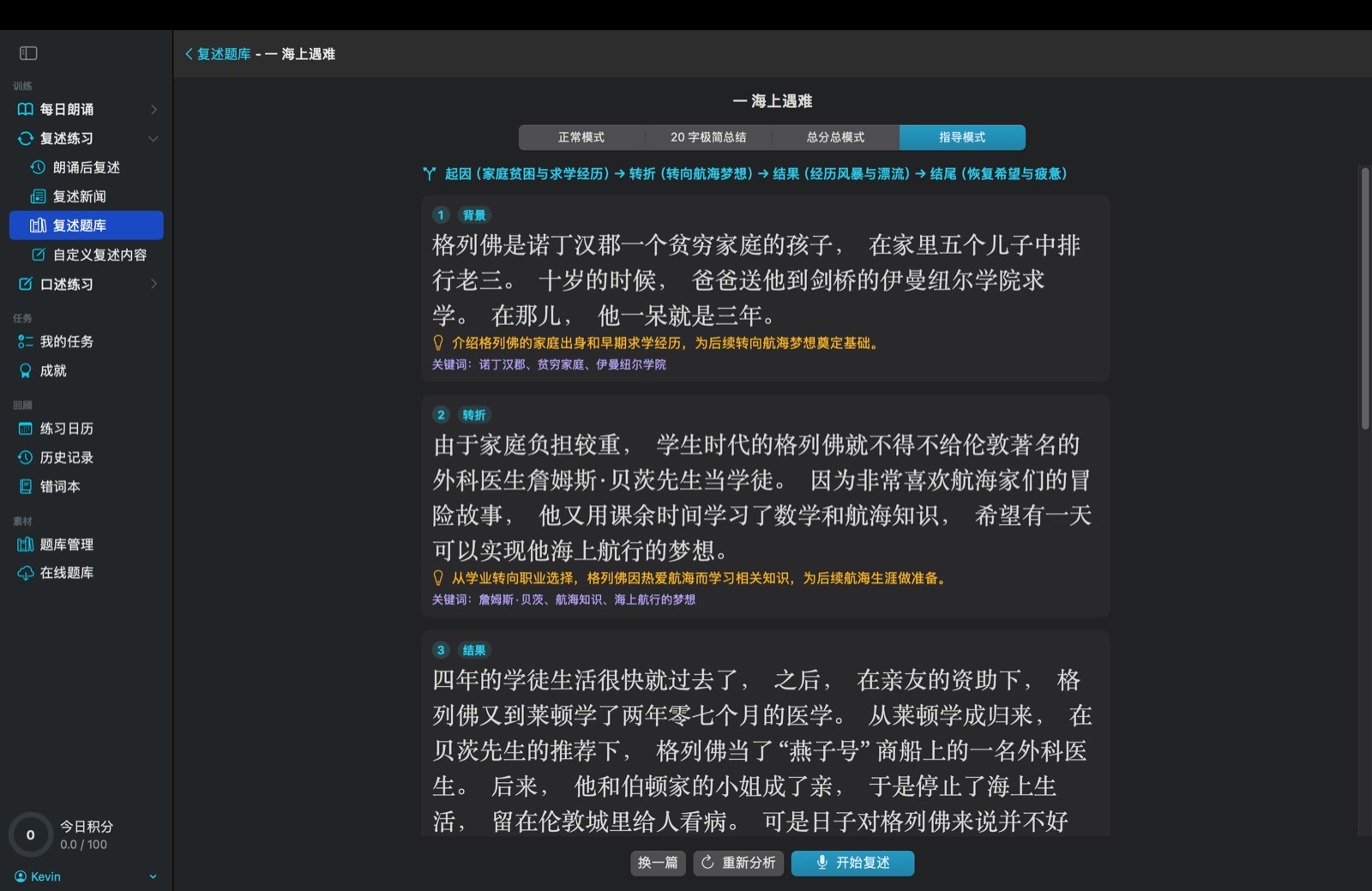Expand the 口述练习 chevron

point(153,284)
